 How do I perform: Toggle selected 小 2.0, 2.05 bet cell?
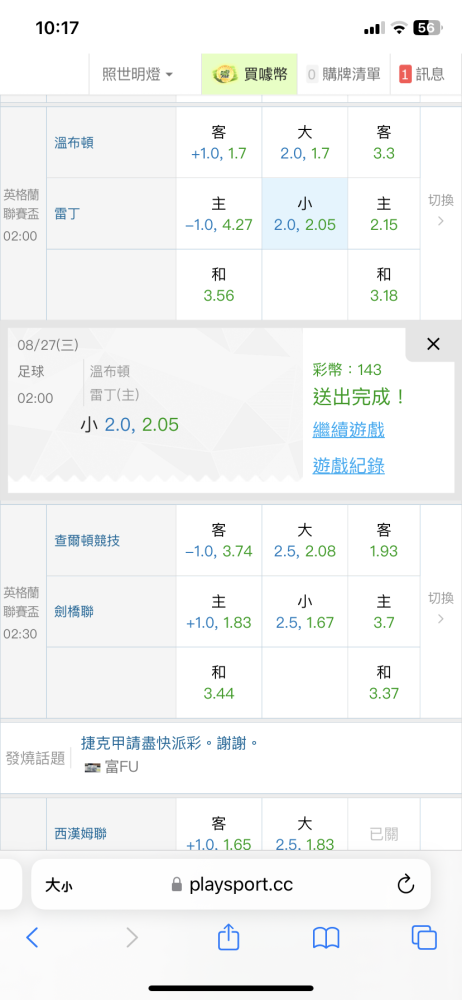(304, 214)
